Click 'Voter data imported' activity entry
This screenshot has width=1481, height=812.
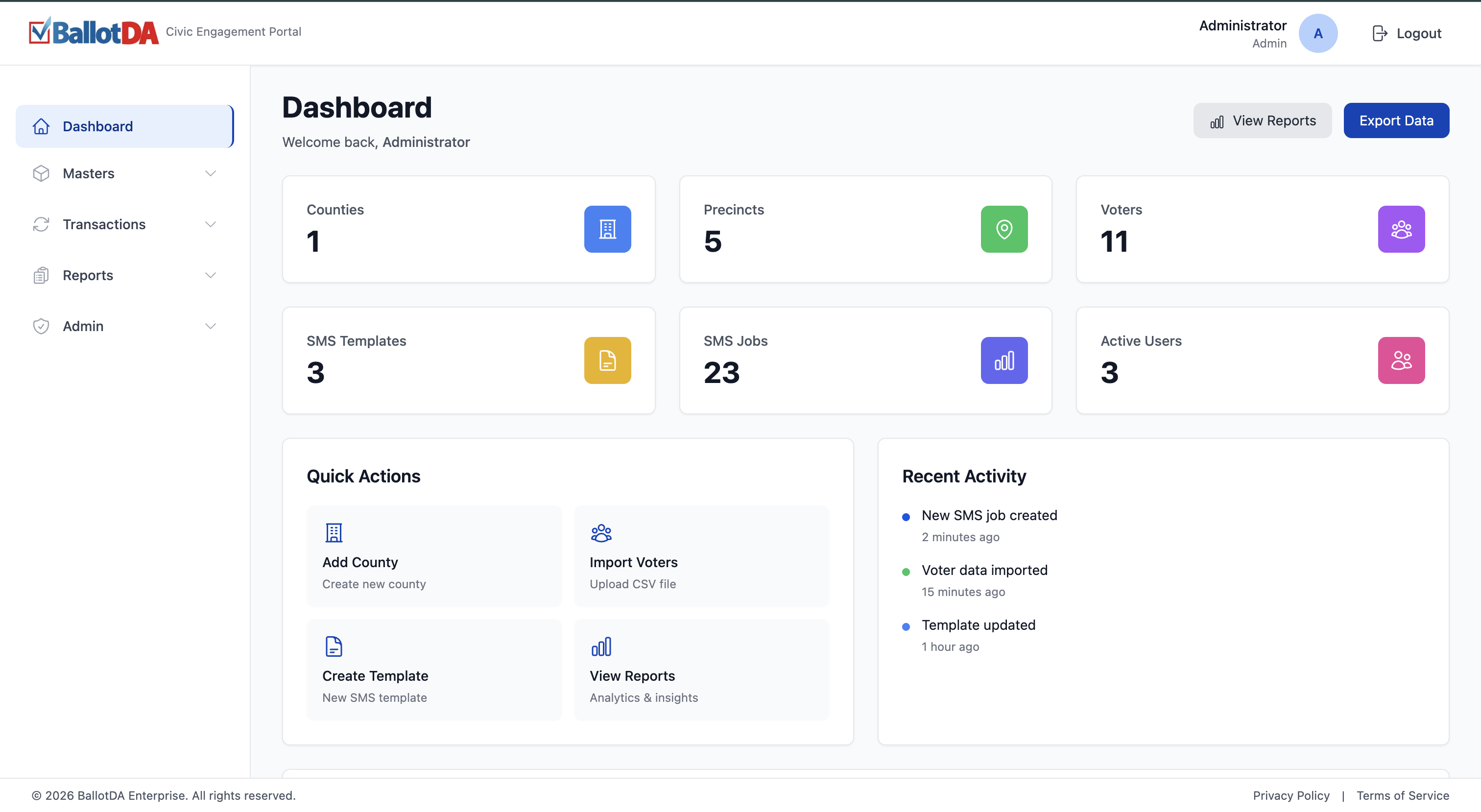984,571
